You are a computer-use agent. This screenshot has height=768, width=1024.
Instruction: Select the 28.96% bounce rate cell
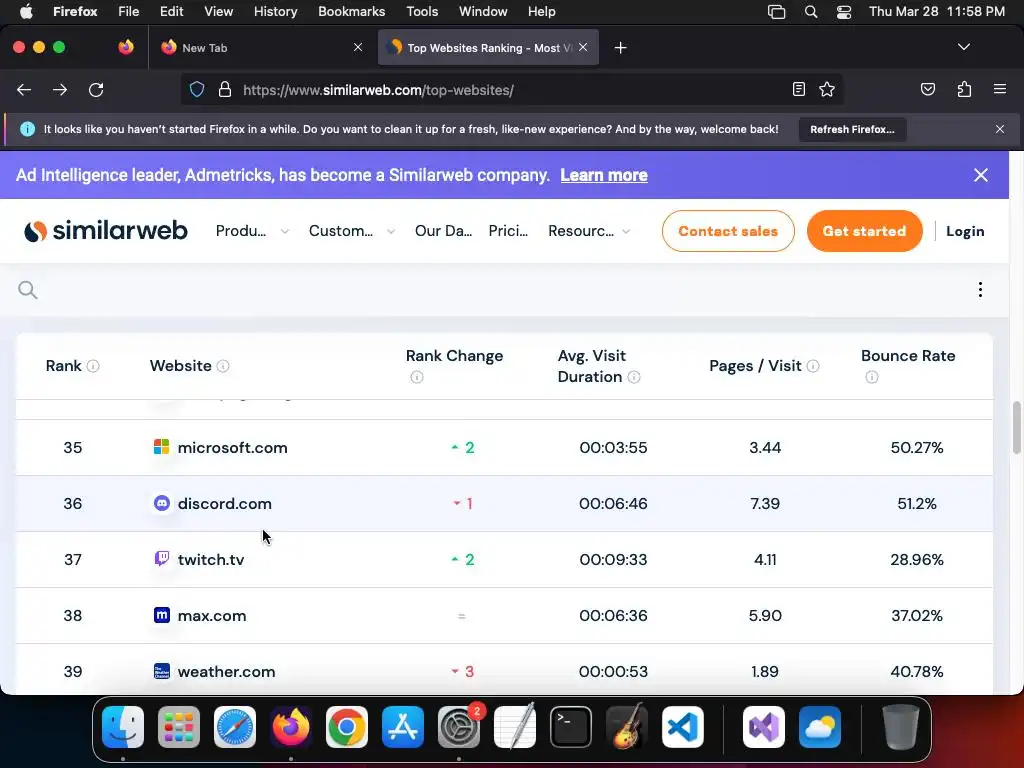[917, 560]
